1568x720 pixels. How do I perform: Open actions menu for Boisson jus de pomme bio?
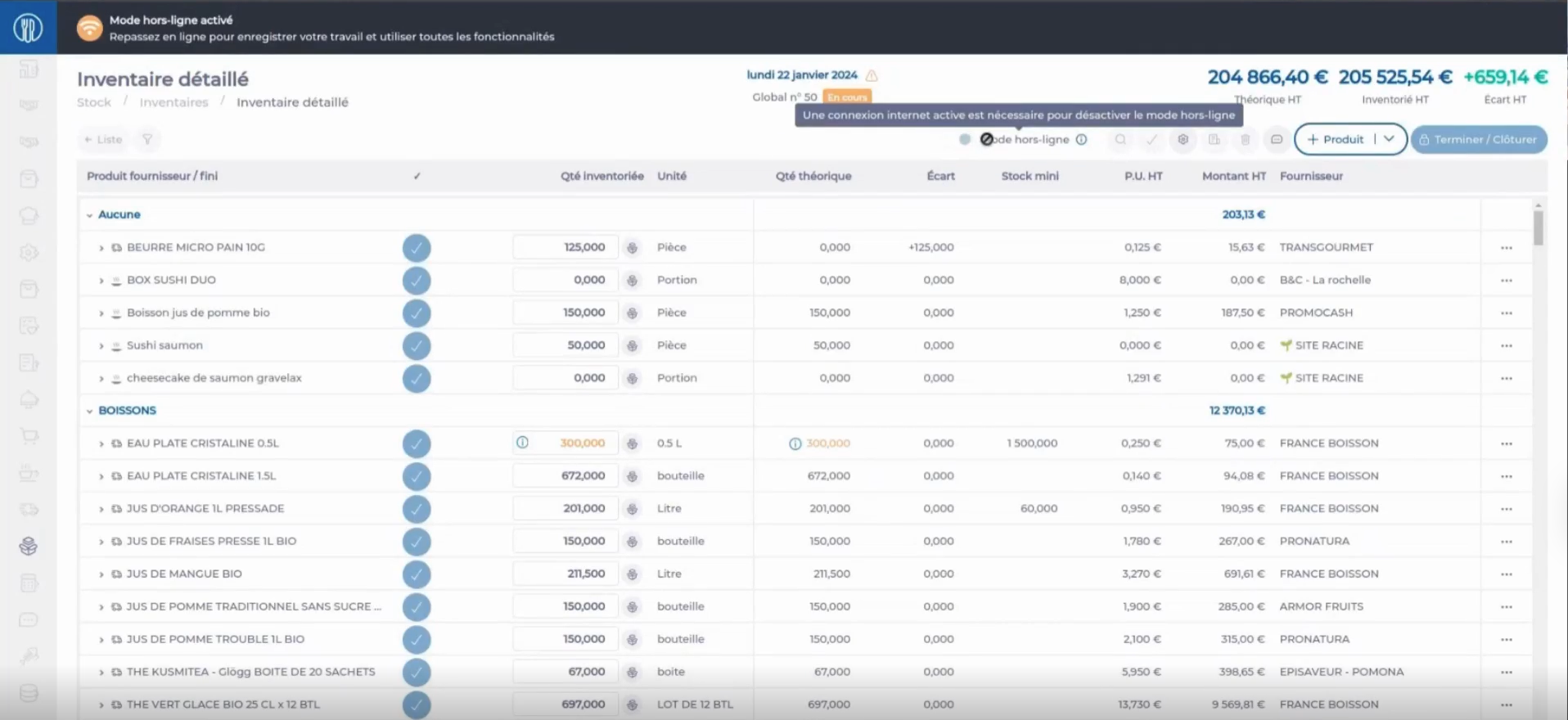click(x=1506, y=313)
